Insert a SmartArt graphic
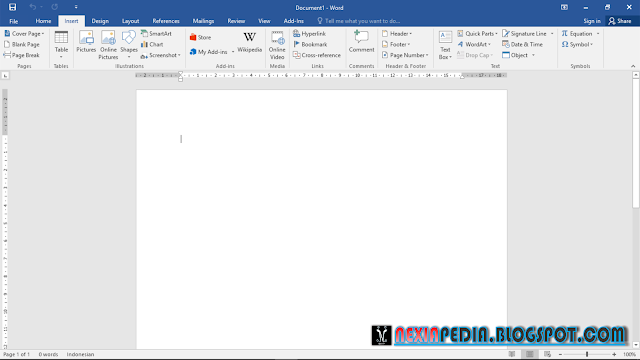Viewport: 640px width, 360px height. [x=156, y=33]
